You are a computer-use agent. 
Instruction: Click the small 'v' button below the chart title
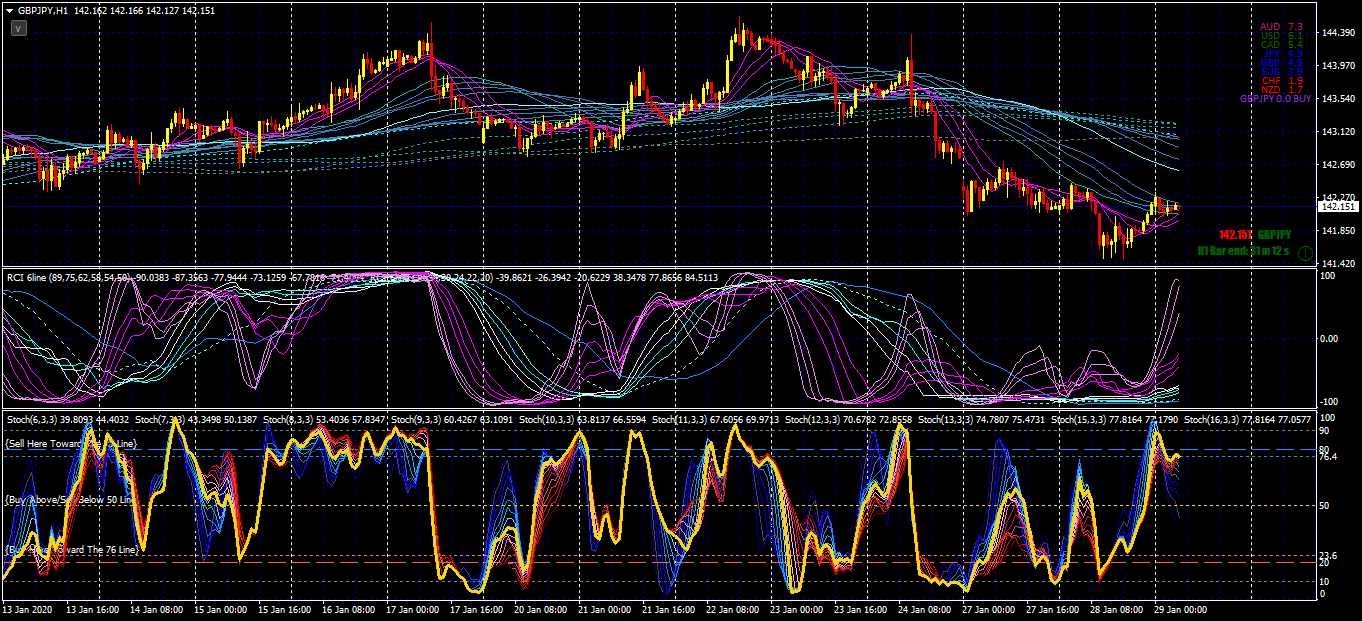point(19,29)
